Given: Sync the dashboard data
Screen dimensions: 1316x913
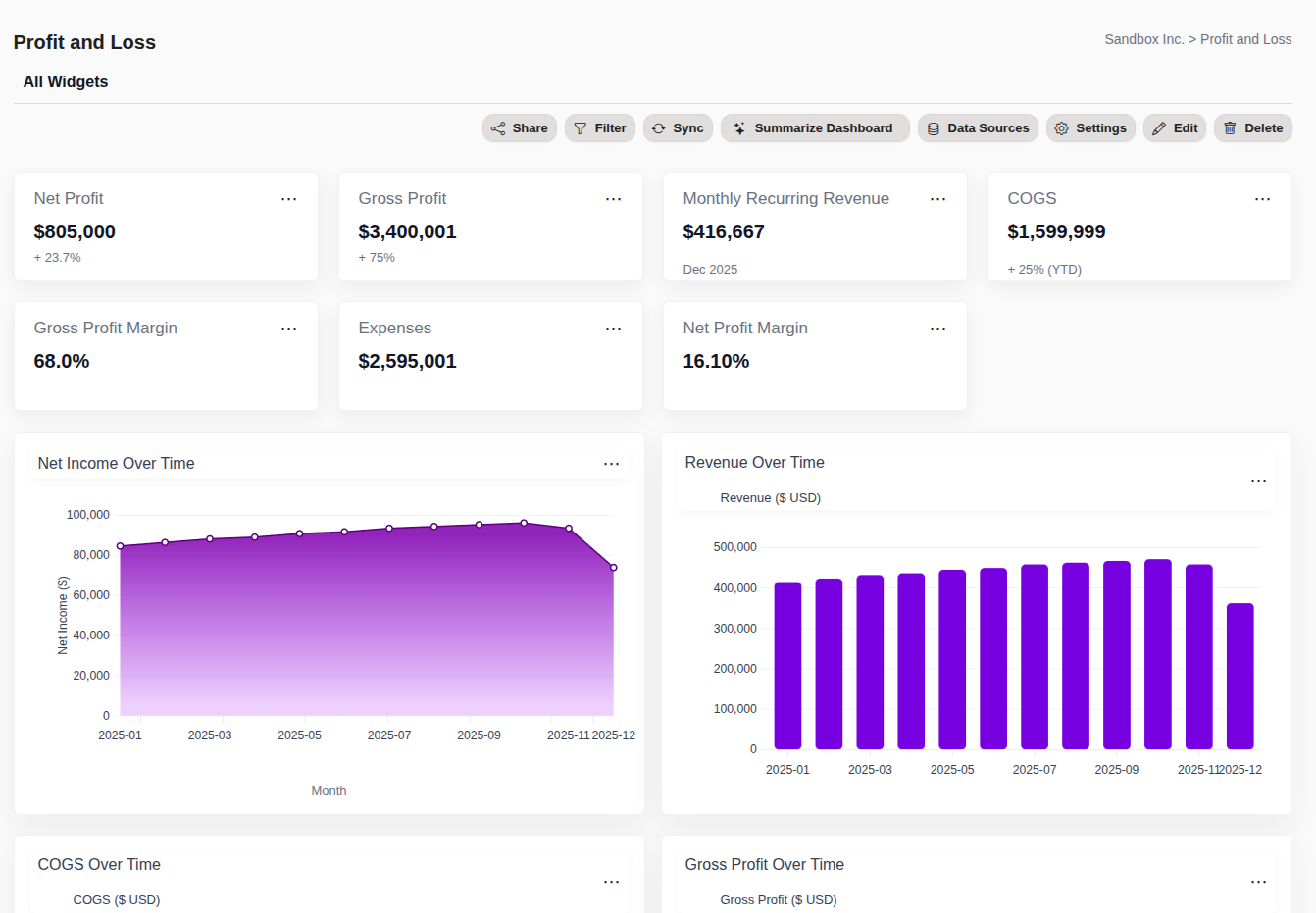Looking at the screenshot, I should click(x=678, y=128).
